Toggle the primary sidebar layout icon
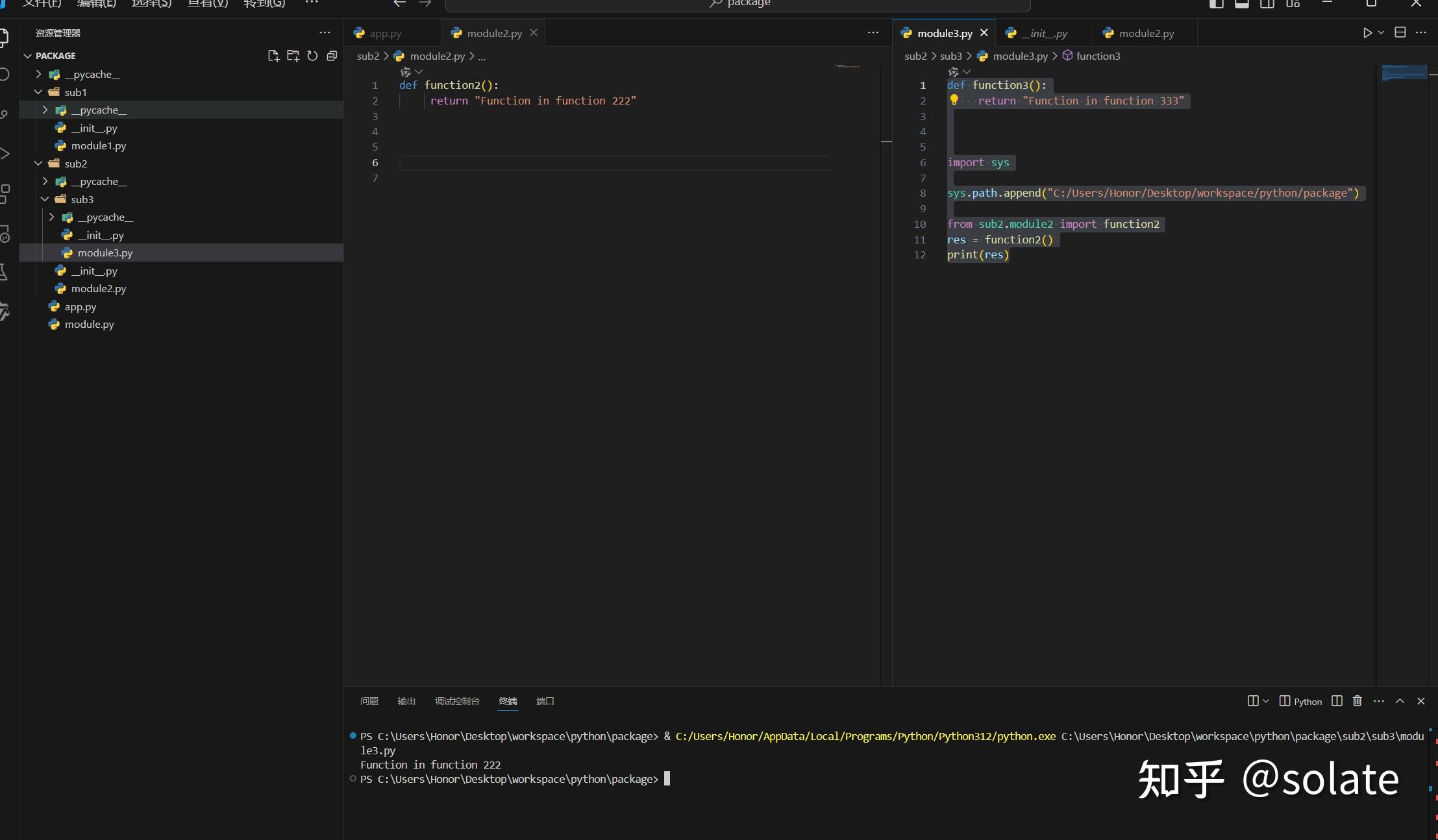This screenshot has width=1438, height=840. (1216, 3)
